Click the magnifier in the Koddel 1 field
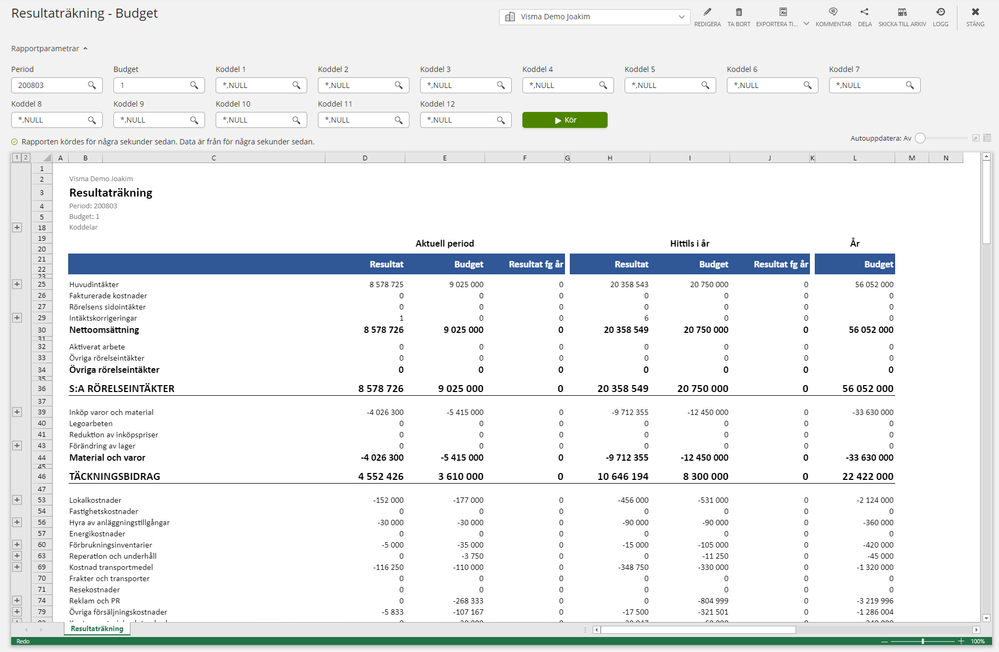This screenshot has width=999, height=652. coord(295,85)
